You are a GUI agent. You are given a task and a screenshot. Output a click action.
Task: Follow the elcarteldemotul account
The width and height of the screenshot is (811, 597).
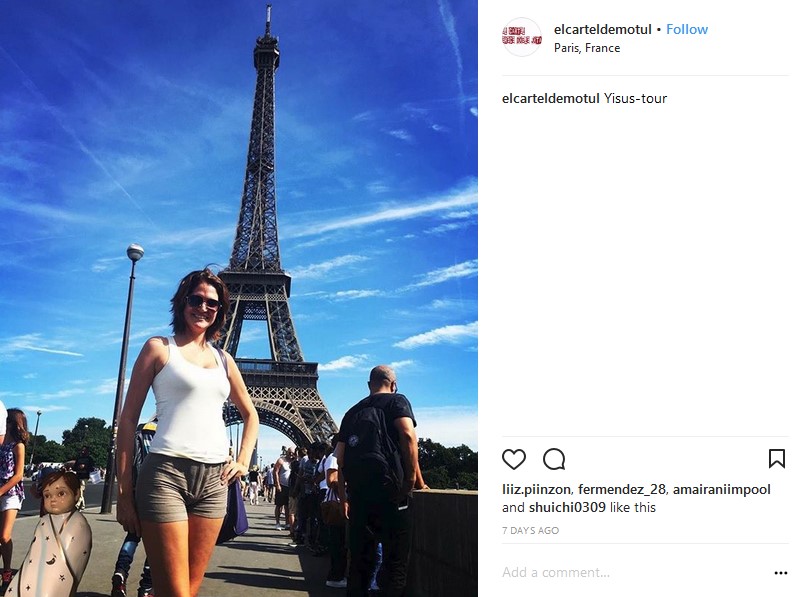pyautogui.click(x=687, y=29)
